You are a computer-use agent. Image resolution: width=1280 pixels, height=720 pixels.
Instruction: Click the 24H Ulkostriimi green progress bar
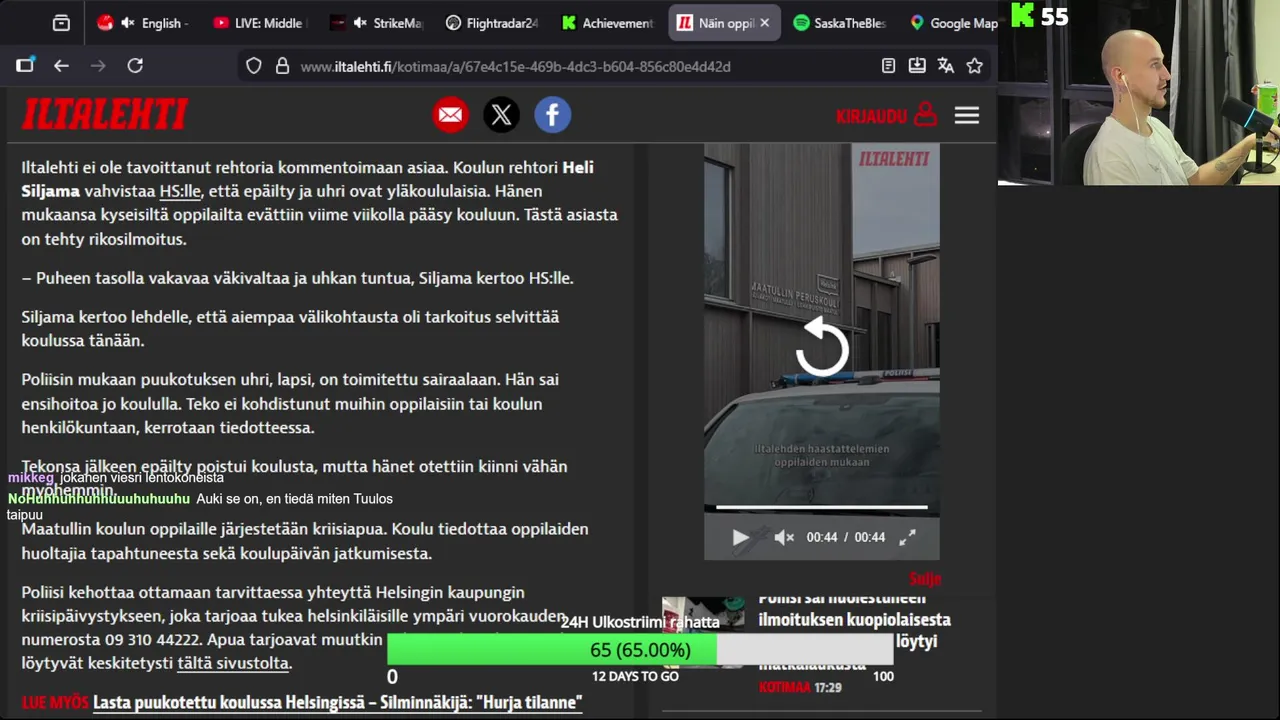pos(640,650)
